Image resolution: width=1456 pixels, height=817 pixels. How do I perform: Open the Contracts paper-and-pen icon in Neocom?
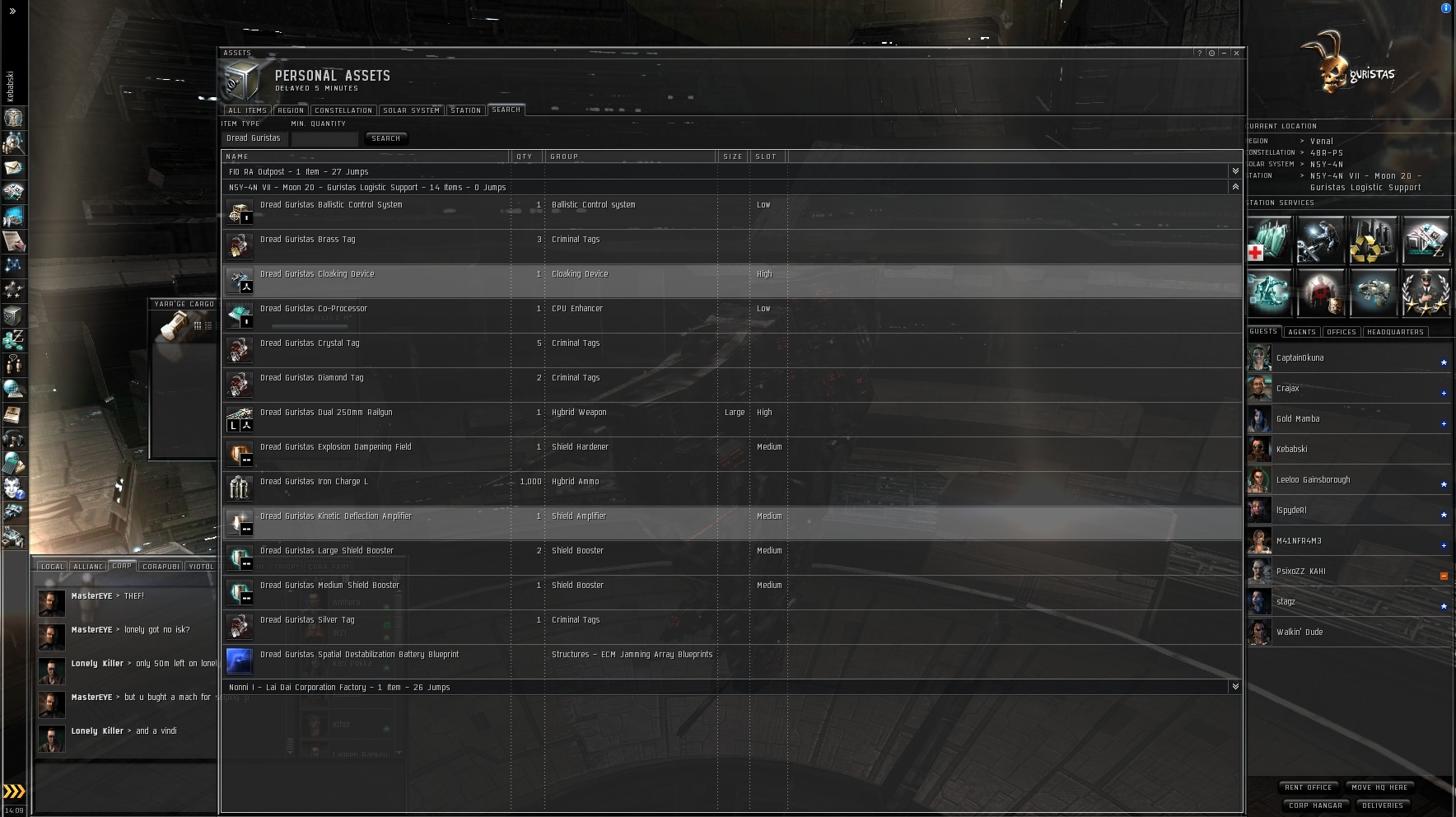pyautogui.click(x=13, y=241)
